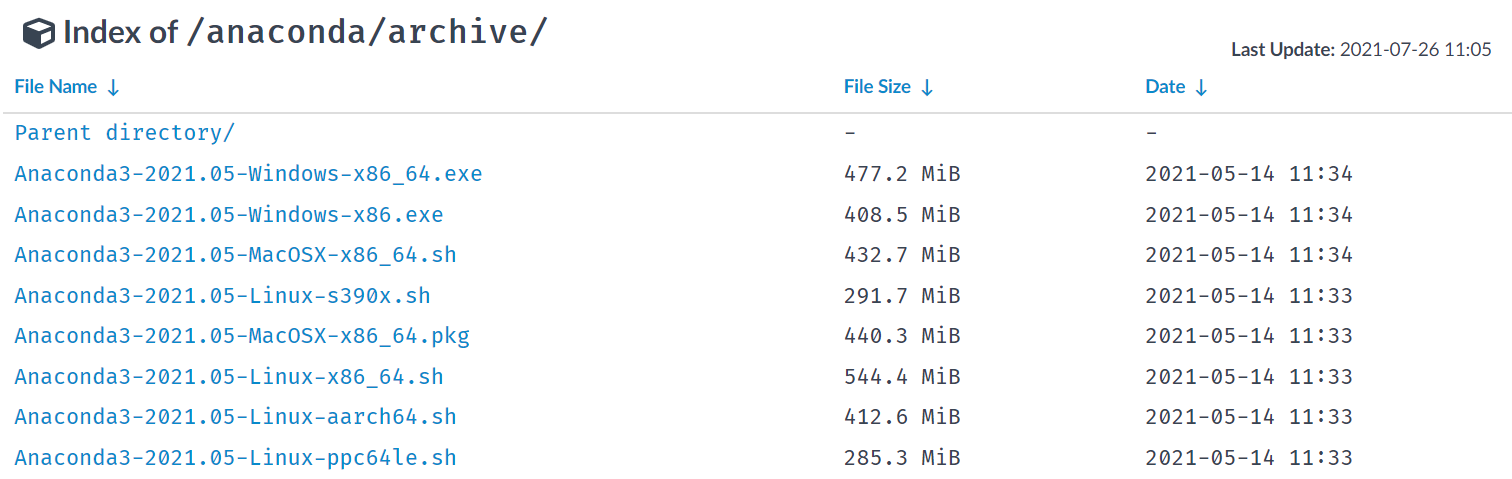Viewport: 1512px width, 479px height.
Task: Click the box icon beside Index heading
Action: click(x=39, y=33)
